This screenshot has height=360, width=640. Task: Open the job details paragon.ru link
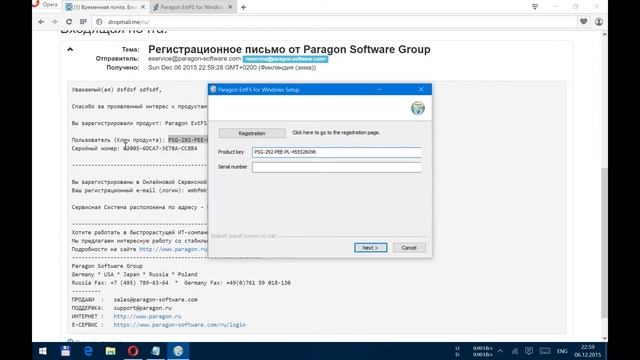tap(173, 249)
